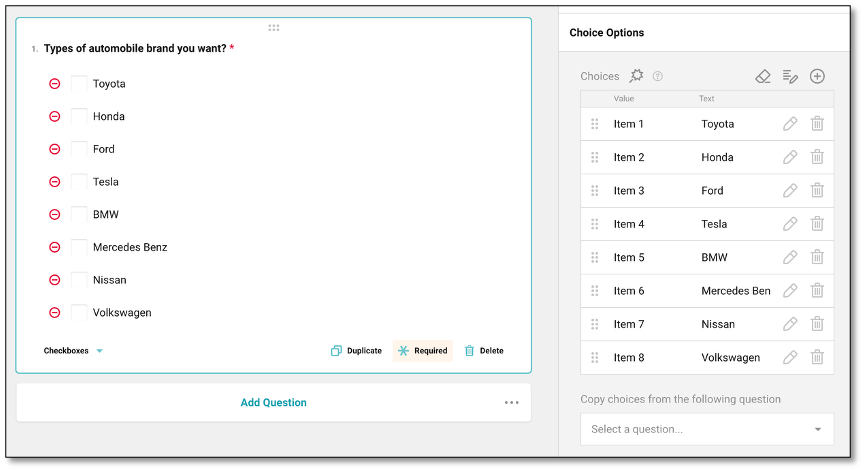This screenshot has width=864, height=470.
Task: Open the Checkboxes question type dropdown
Action: click(73, 350)
